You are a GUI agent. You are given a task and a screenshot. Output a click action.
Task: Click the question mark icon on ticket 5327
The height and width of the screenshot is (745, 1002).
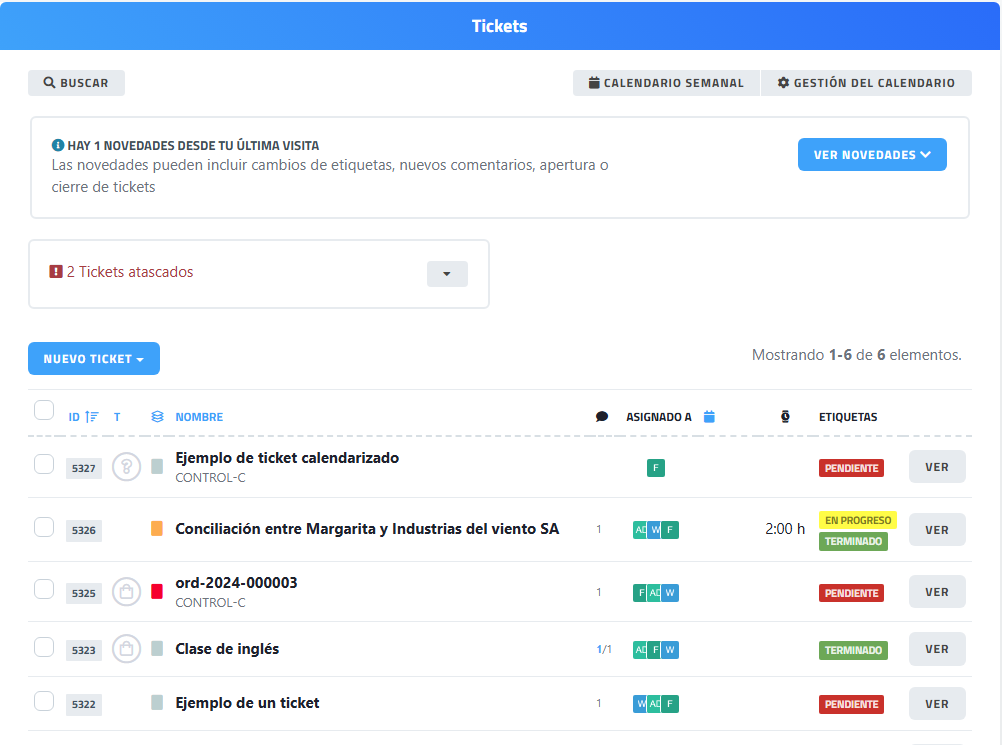126,467
